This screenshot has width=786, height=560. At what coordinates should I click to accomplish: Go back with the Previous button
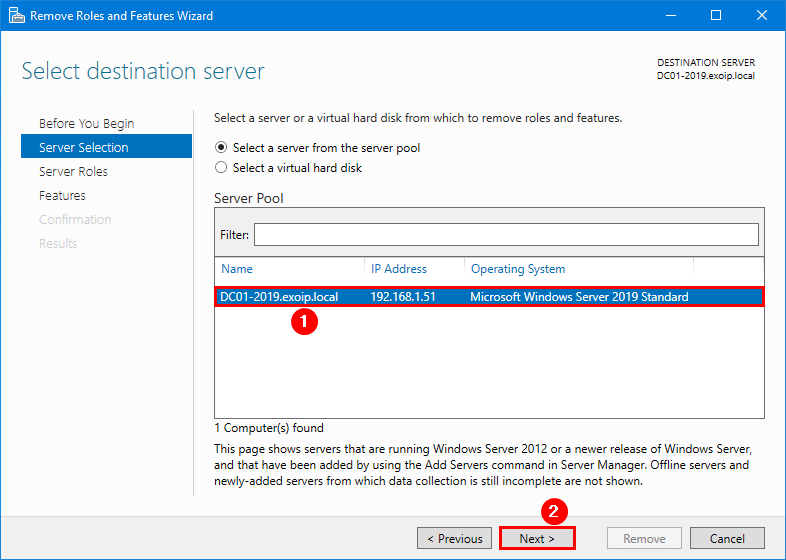tap(455, 538)
